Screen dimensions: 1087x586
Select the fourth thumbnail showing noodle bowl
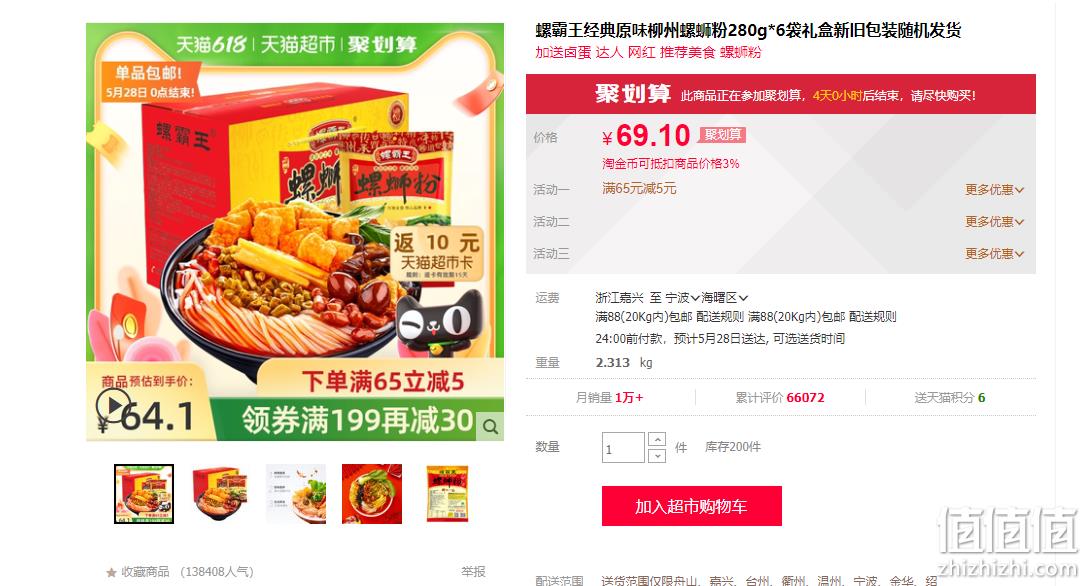[x=372, y=494]
